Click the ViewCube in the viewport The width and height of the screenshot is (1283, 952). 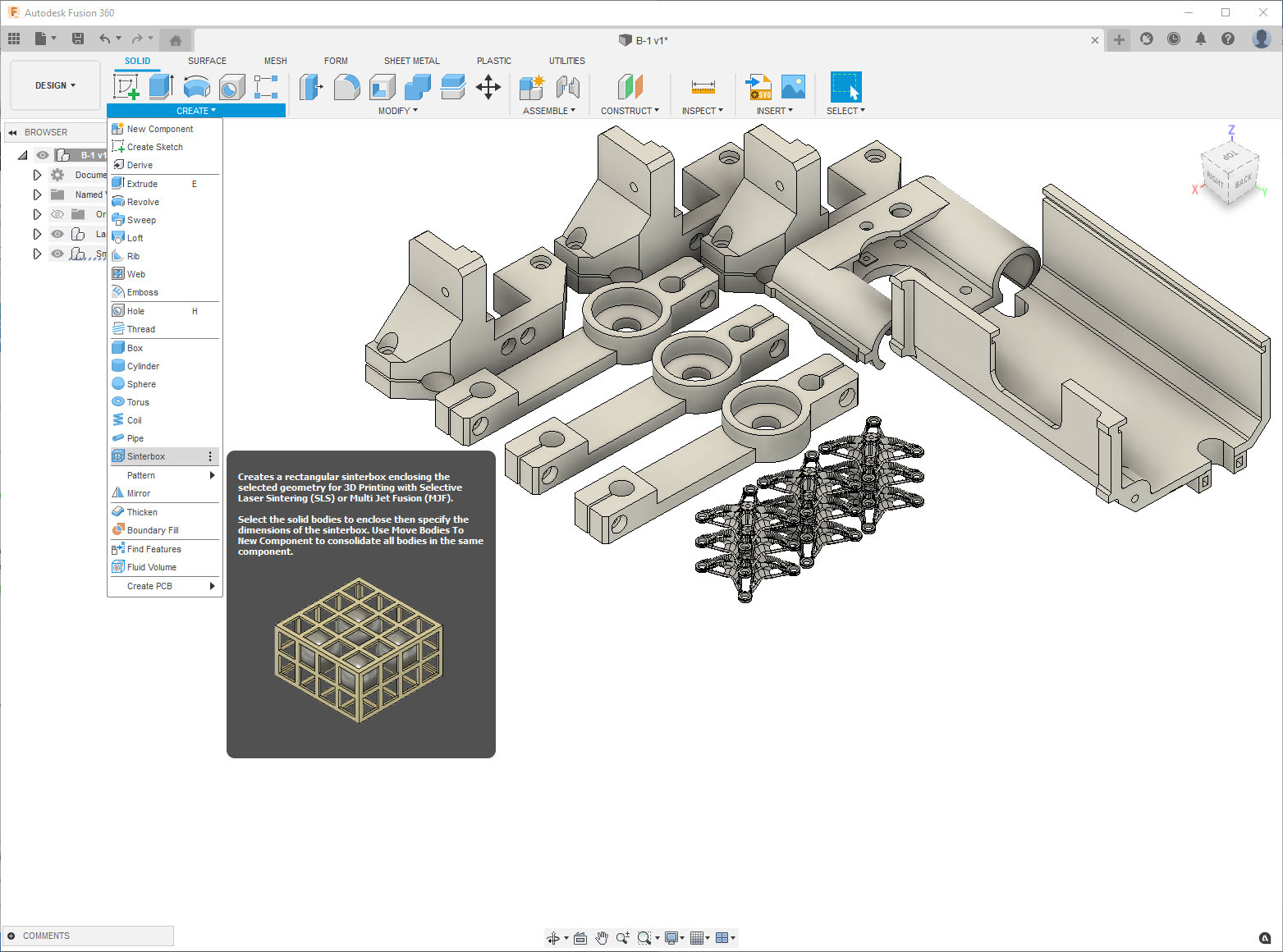click(1230, 173)
